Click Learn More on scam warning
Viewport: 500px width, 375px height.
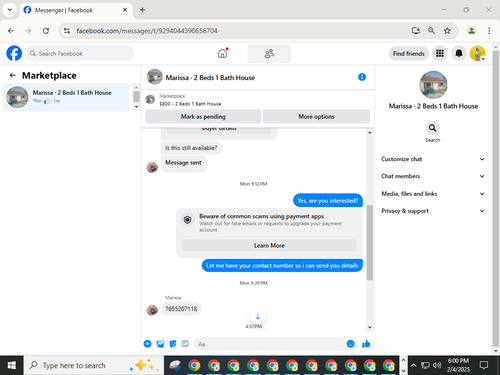[269, 245]
